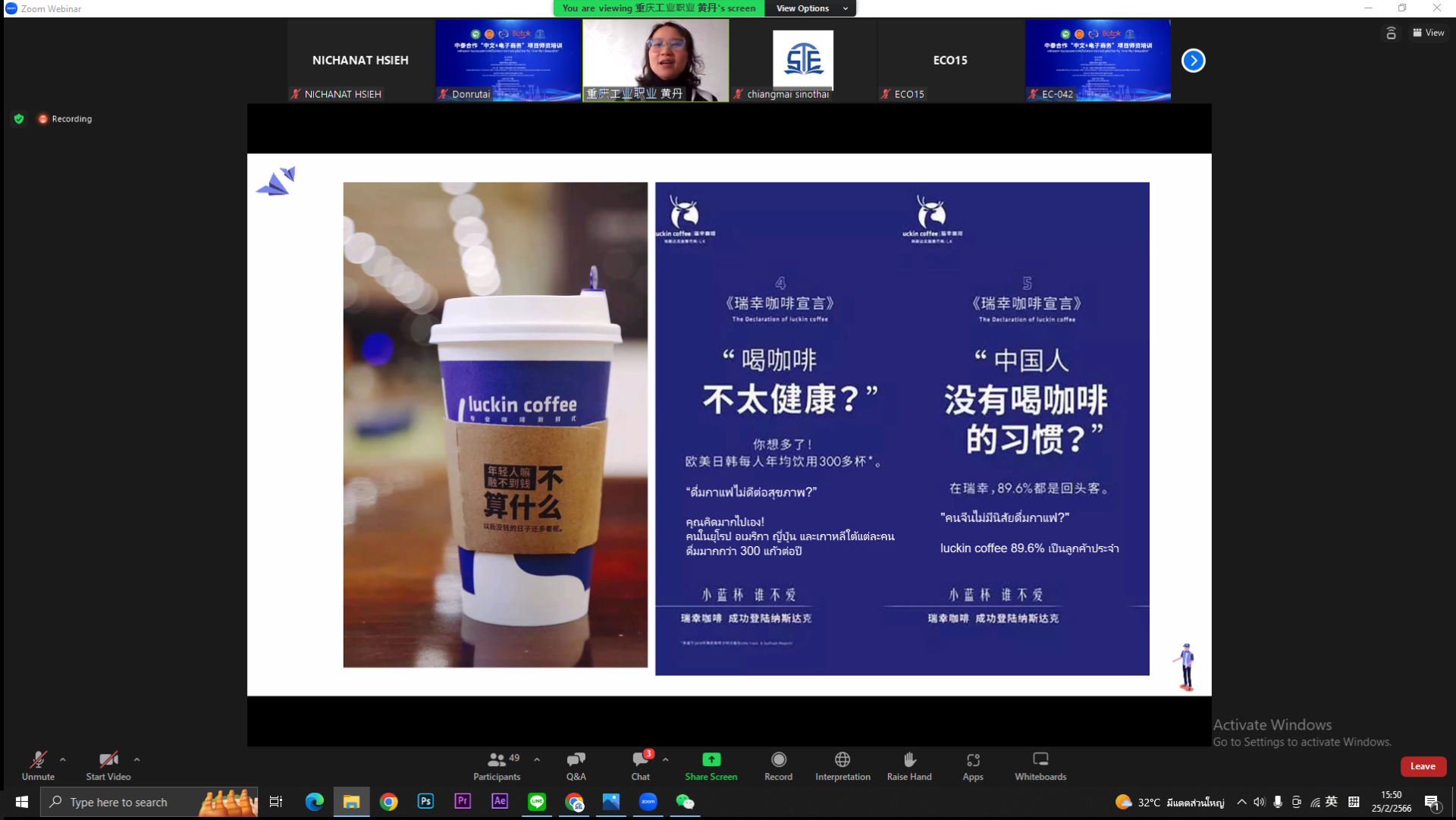Select NICHANAT HSIEH participant tile
This screenshot has height=820, width=1456.
tap(360, 61)
